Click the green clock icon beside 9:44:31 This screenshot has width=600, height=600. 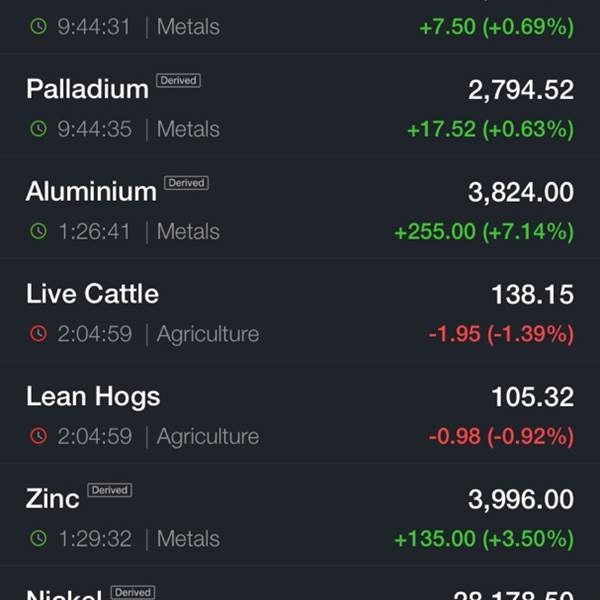tap(39, 26)
